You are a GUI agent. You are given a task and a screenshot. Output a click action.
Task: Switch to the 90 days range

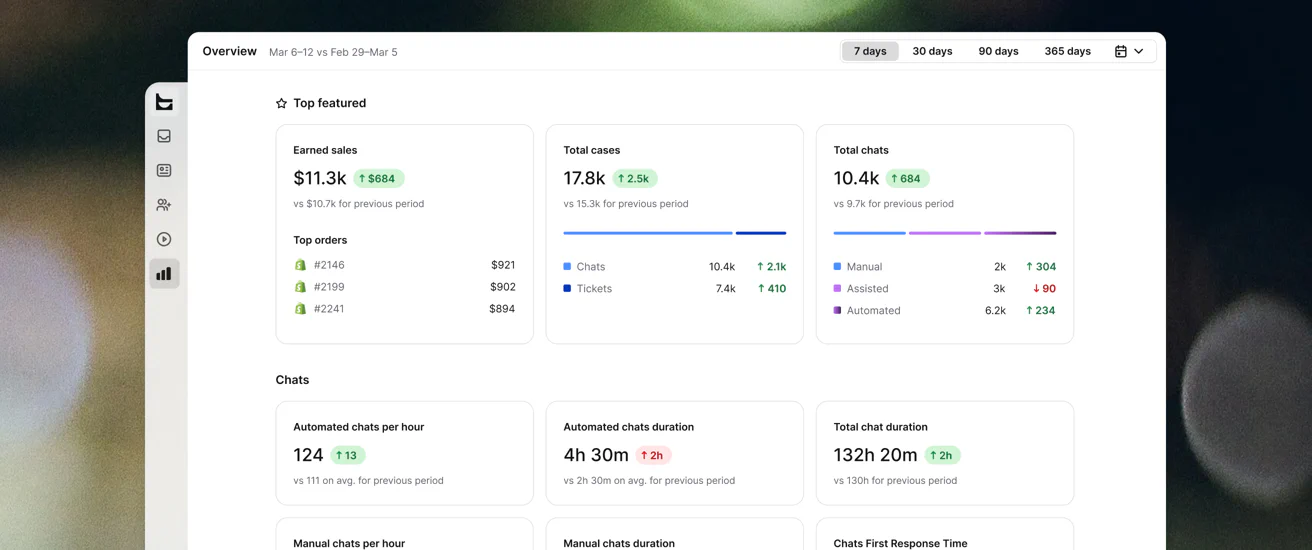(998, 51)
